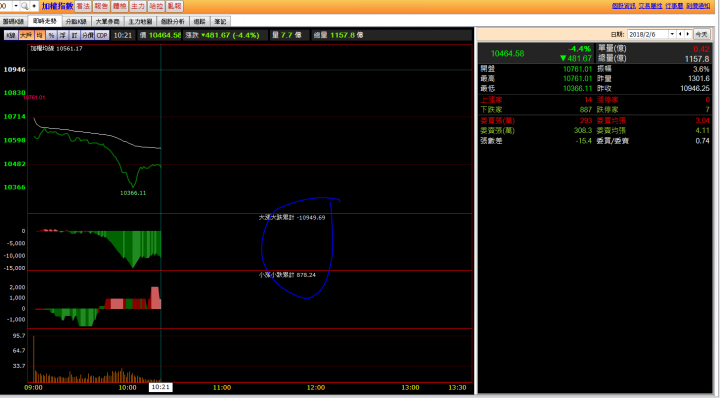This screenshot has height=398, width=720.
Task: Click the 張數差 value -15.4
Action: [584, 141]
